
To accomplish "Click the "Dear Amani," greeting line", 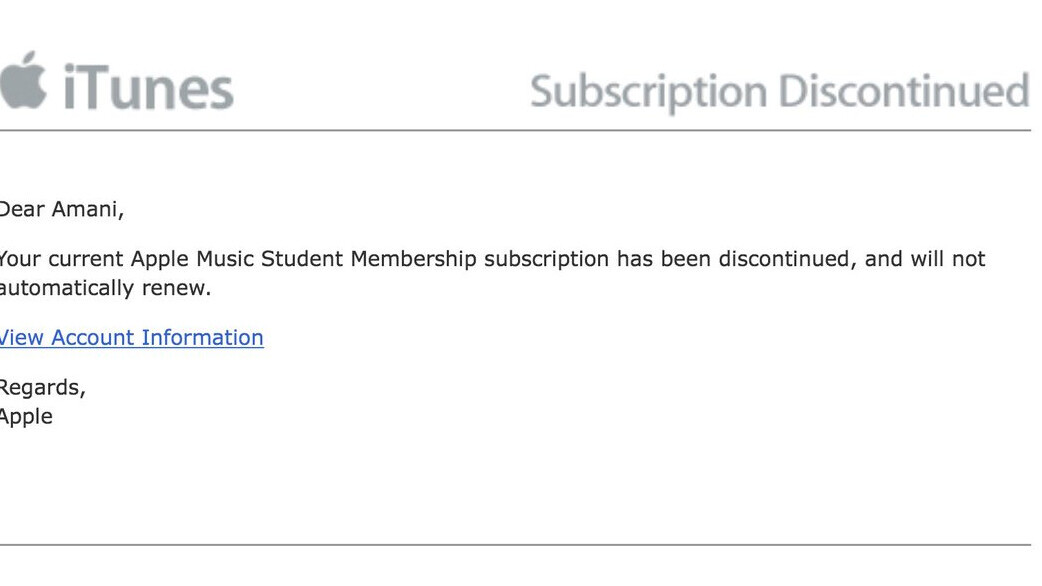I will (60, 210).
